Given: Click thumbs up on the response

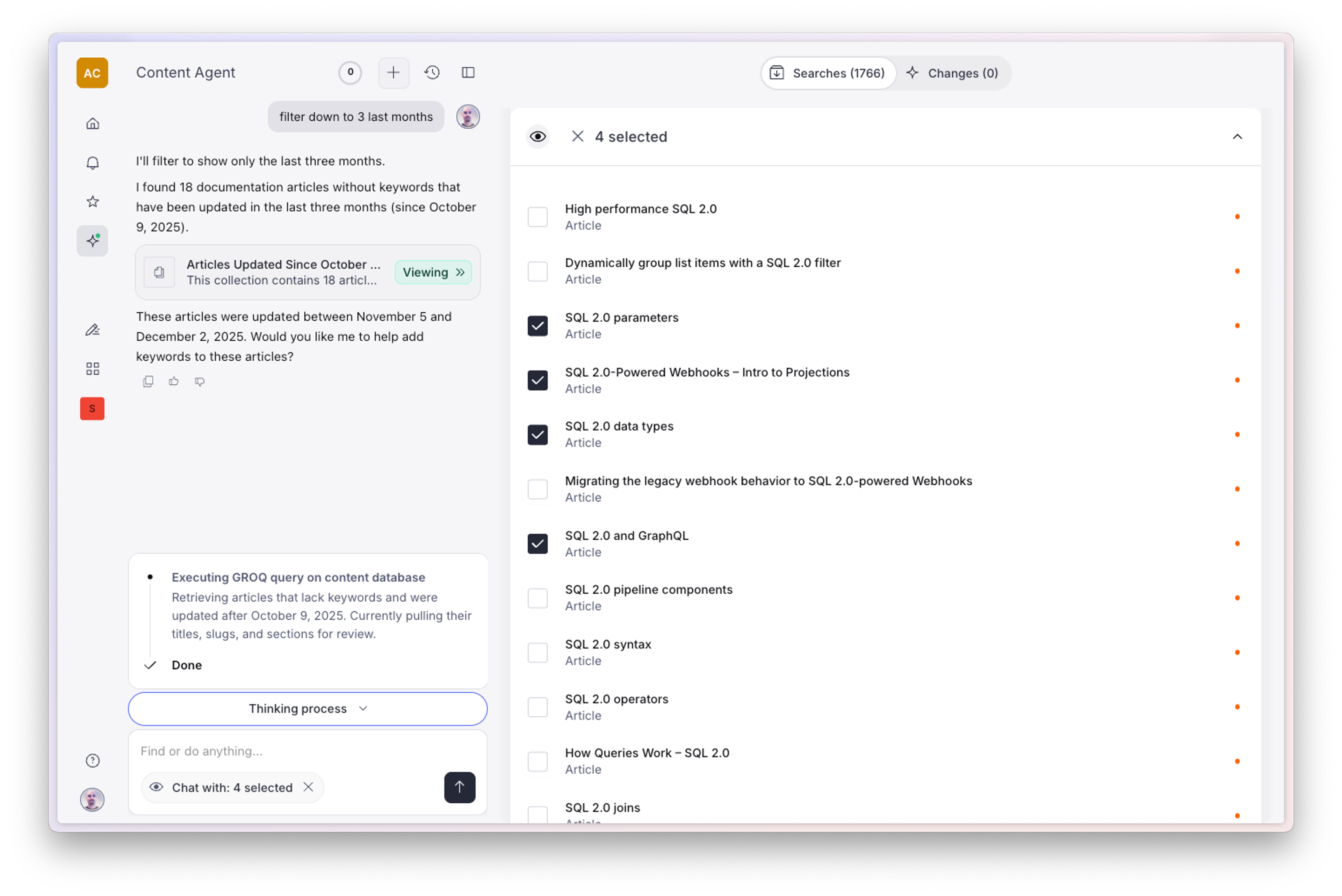Looking at the screenshot, I should coord(174,381).
